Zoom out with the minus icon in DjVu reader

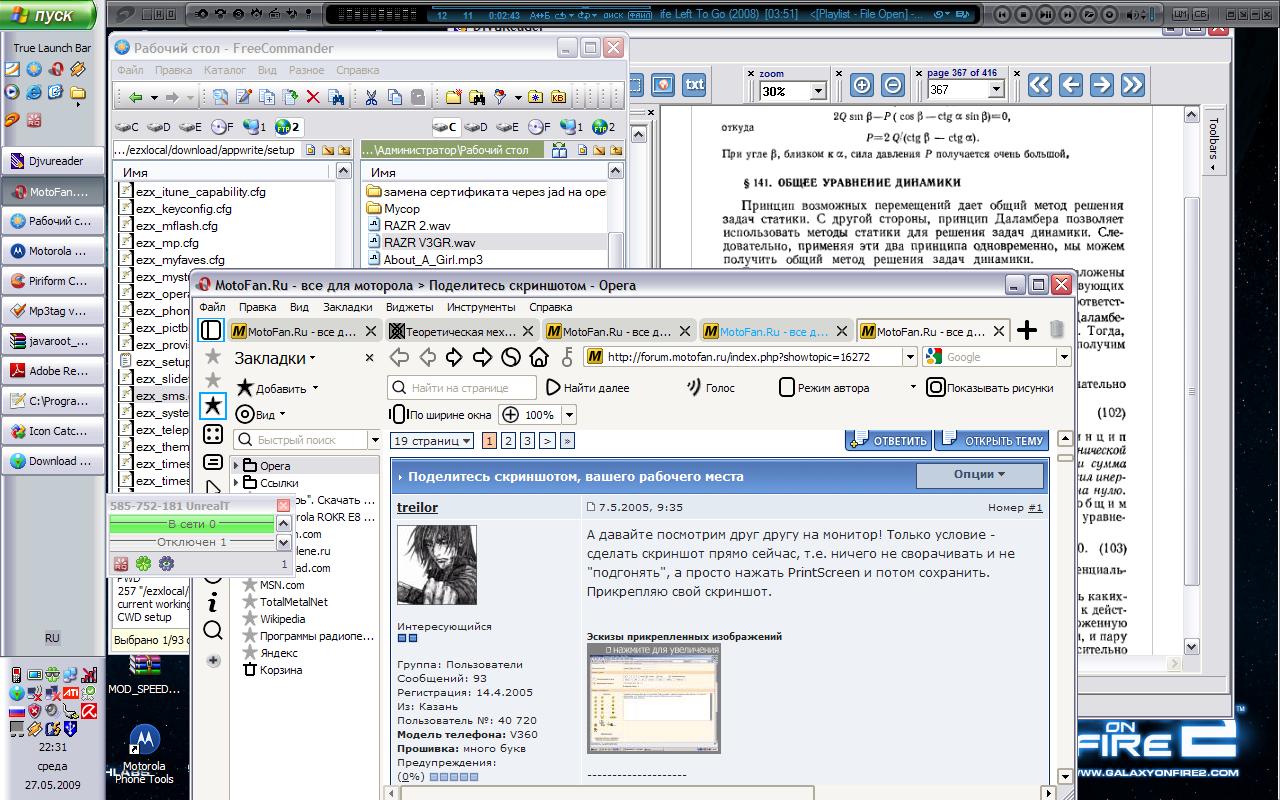coord(893,85)
